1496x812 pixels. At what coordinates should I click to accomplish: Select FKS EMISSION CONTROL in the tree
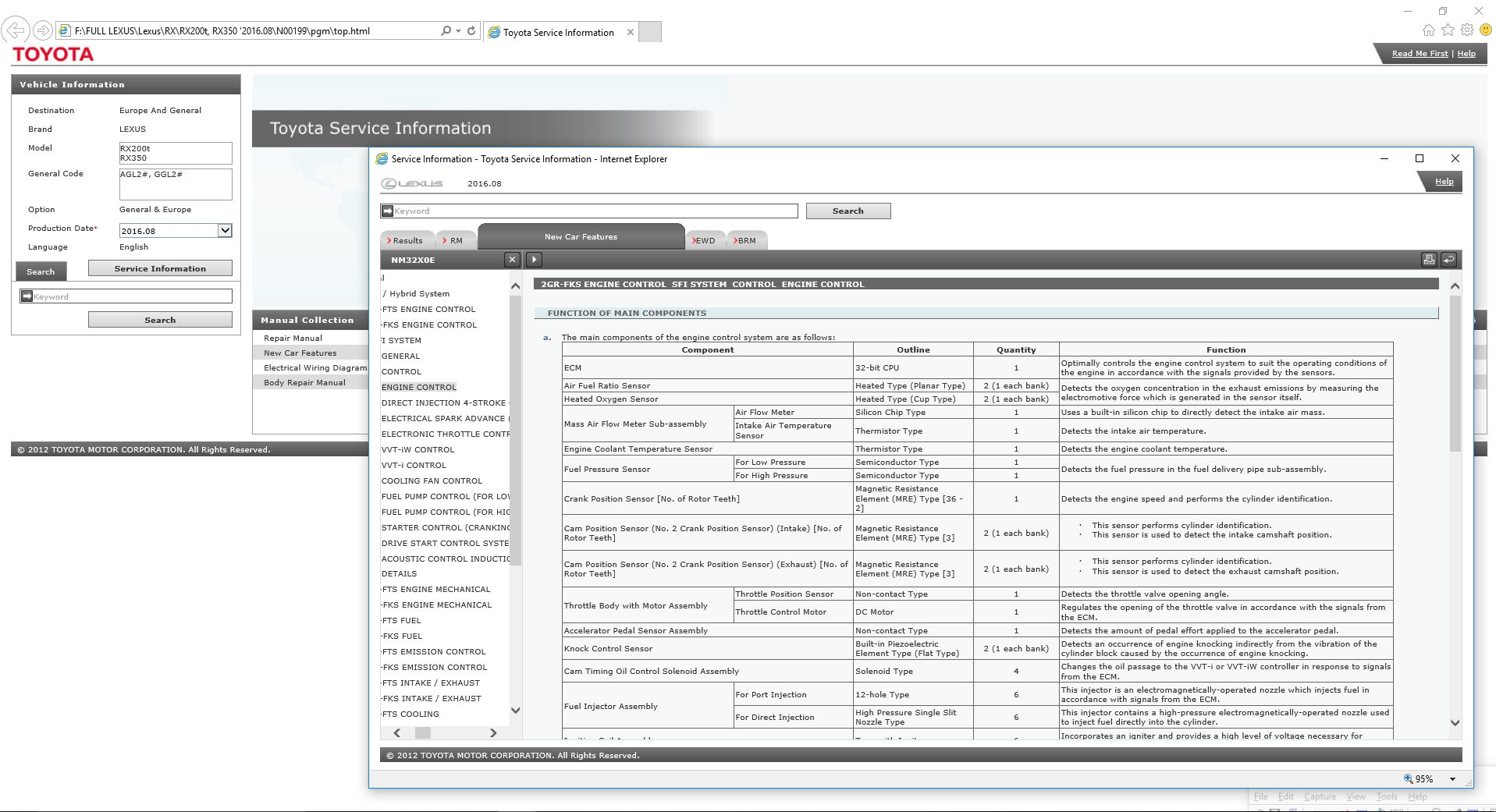[435, 667]
